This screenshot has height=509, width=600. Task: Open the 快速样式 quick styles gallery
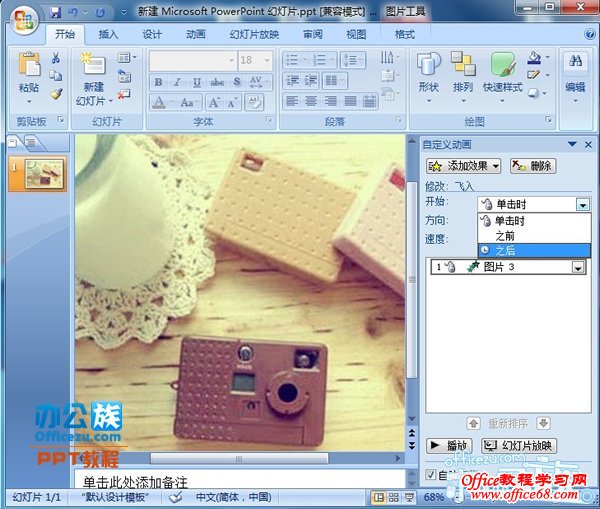click(x=502, y=77)
